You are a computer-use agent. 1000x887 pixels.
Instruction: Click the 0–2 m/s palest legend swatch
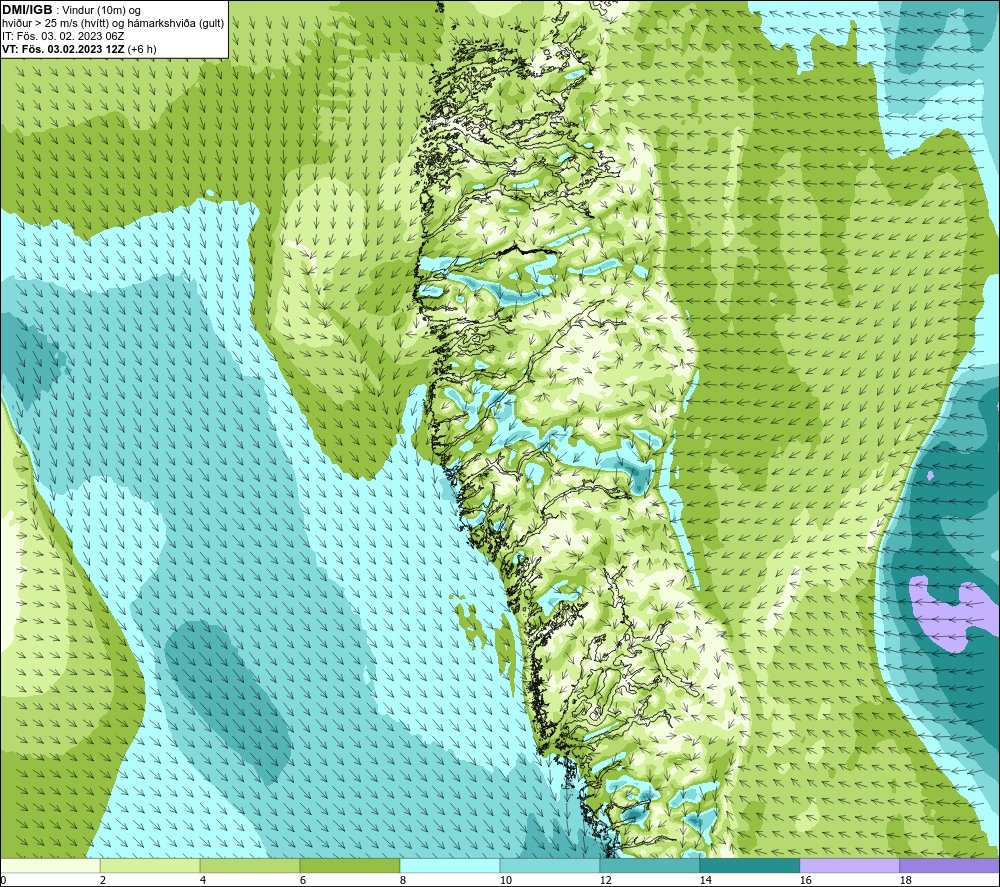50,866
